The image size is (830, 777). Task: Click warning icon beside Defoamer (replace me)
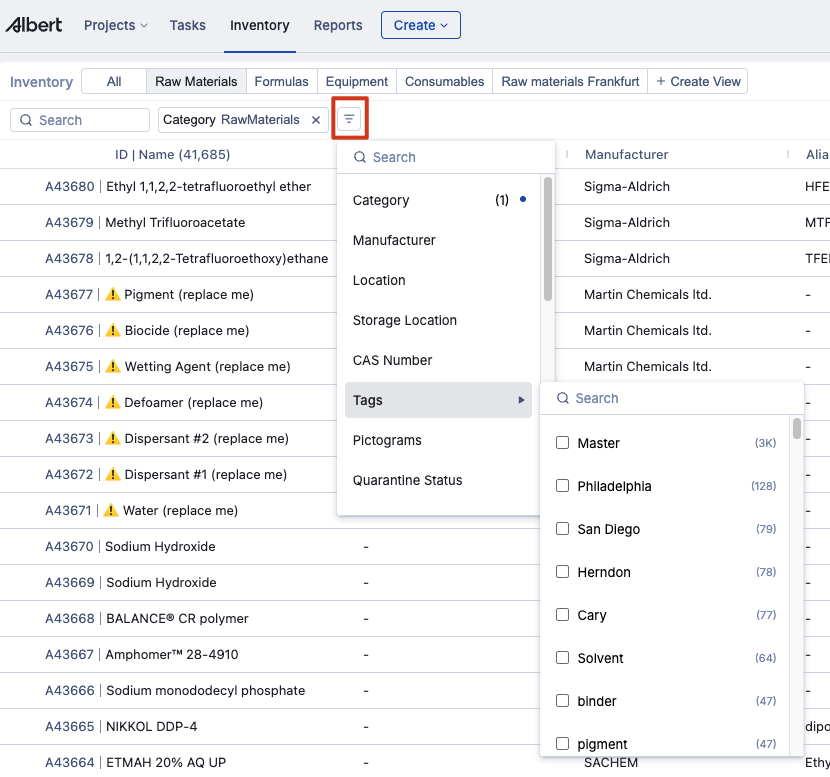pyautogui.click(x=113, y=403)
